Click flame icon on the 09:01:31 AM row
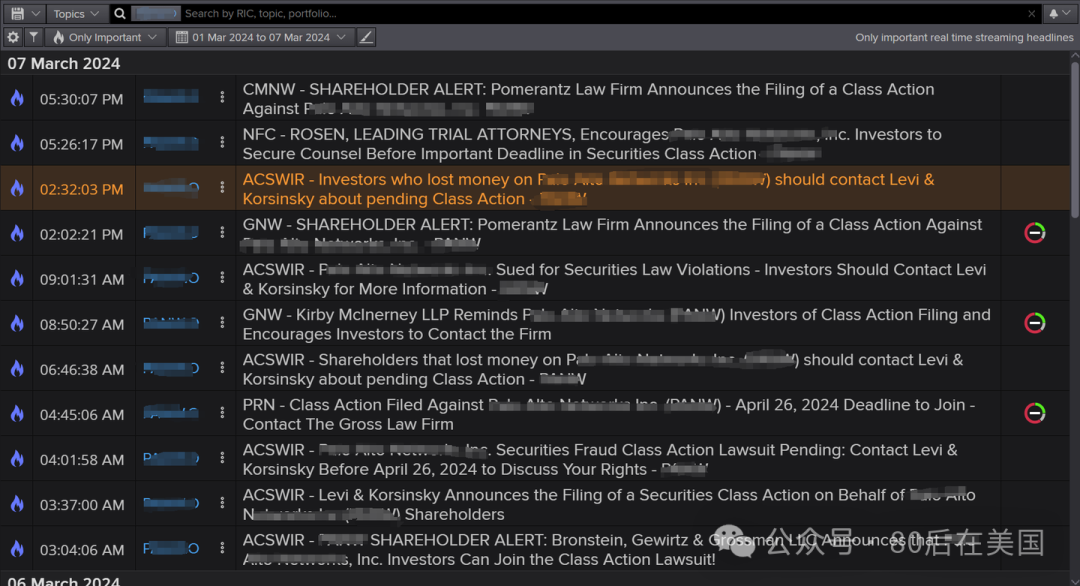Screen dimensions: 1080x586 coord(17,279)
